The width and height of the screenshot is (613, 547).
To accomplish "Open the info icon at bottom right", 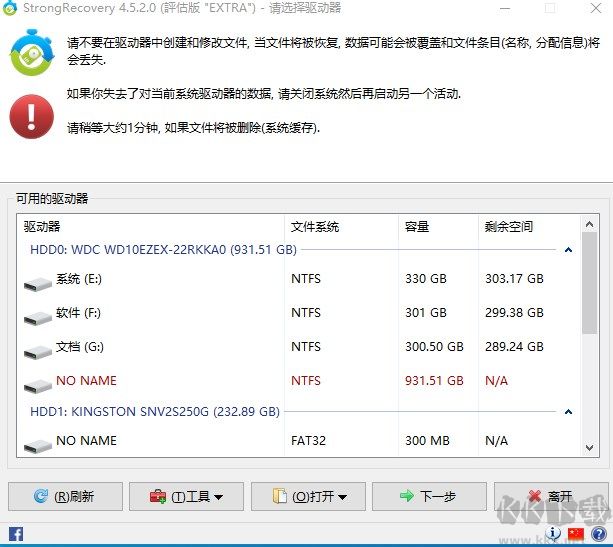I will (553, 533).
